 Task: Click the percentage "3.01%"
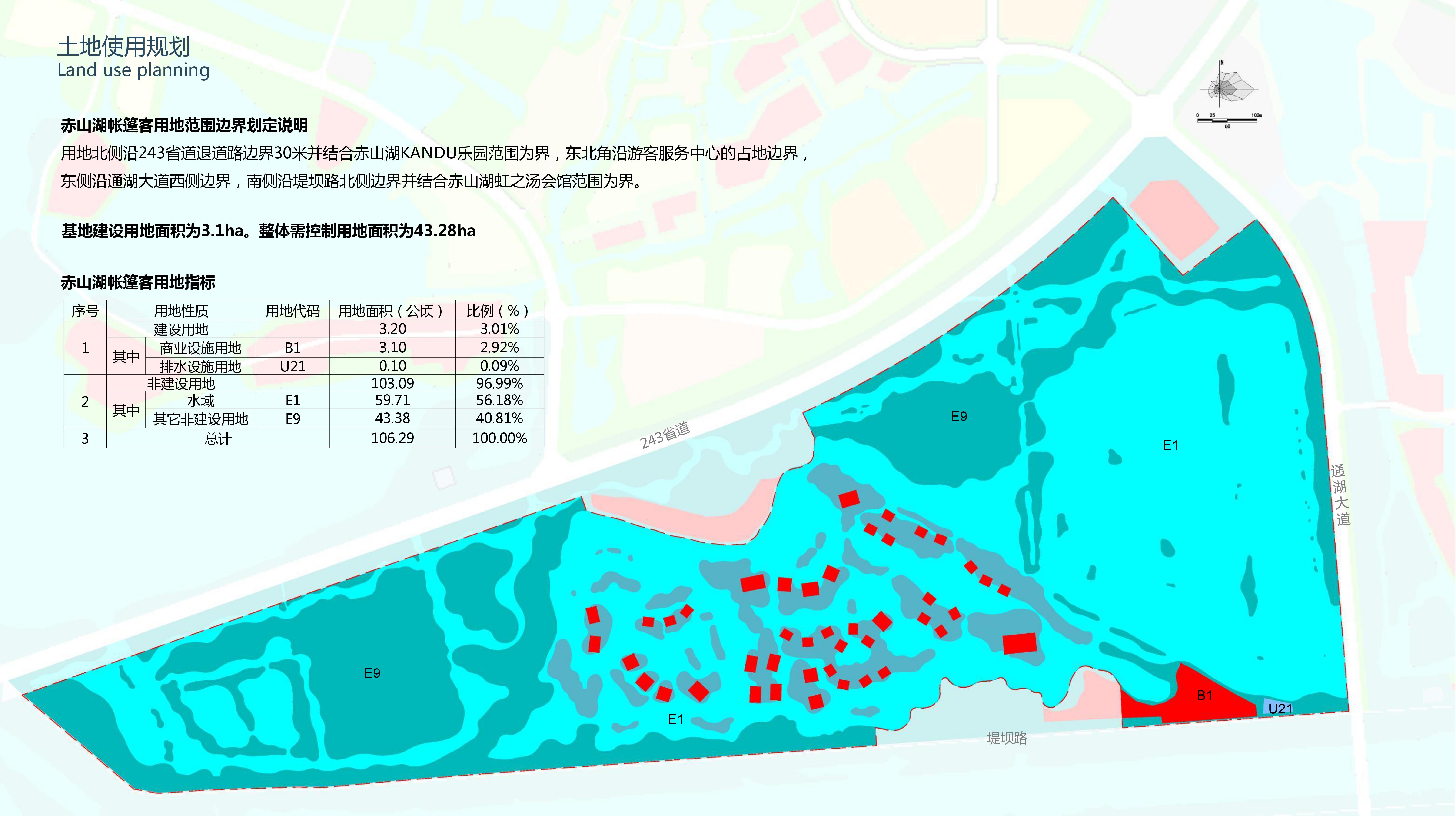pos(500,329)
